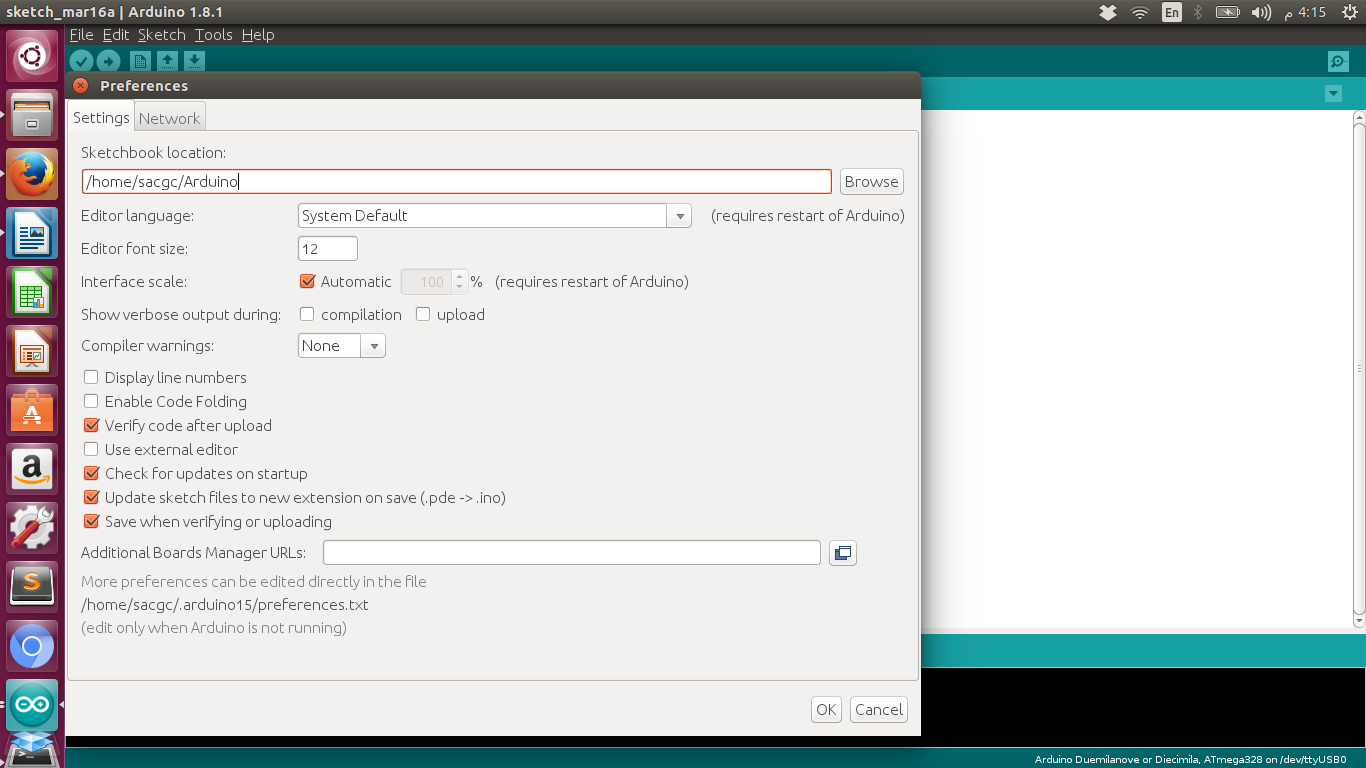Click the Verify checkmark toolbar icon
The height and width of the screenshot is (768, 1366).
(82, 61)
